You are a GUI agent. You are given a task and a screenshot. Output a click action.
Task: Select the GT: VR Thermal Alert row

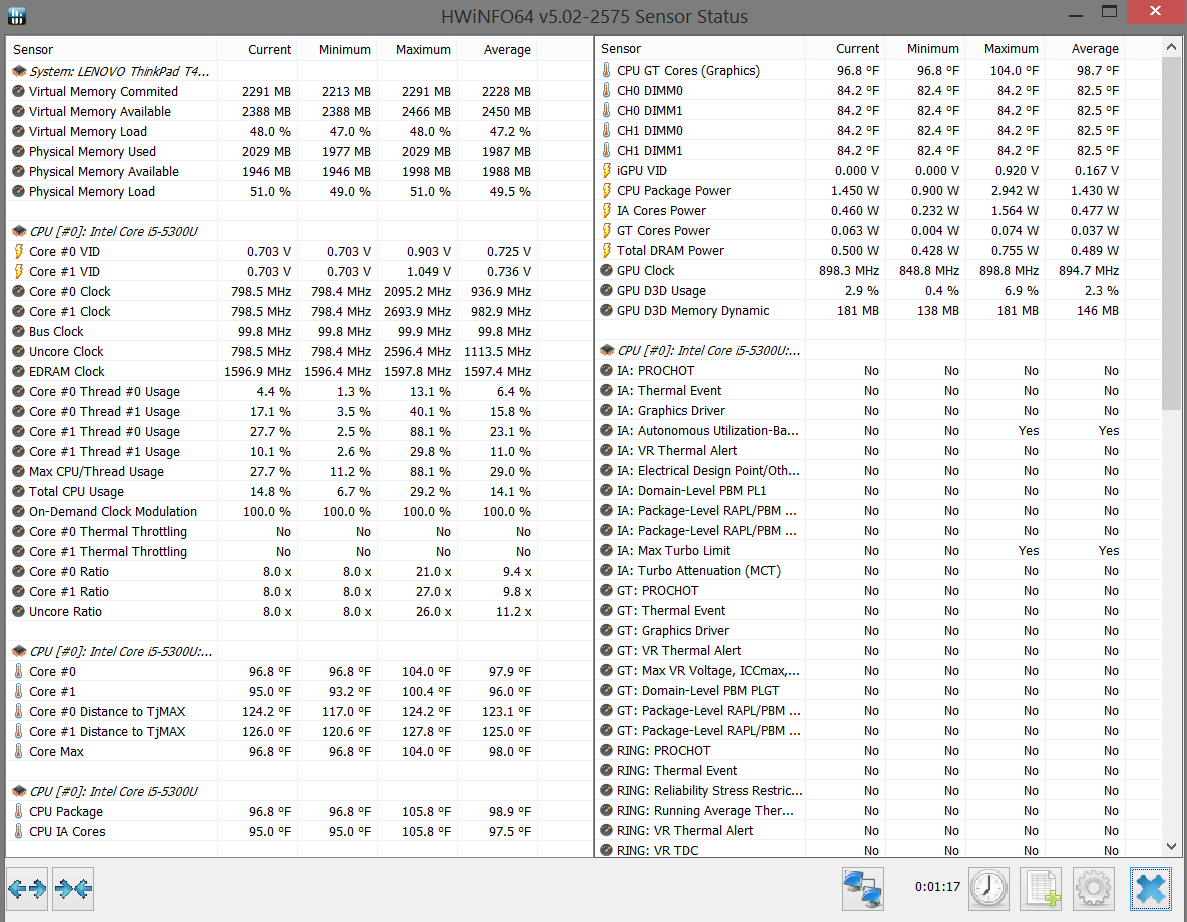859,650
